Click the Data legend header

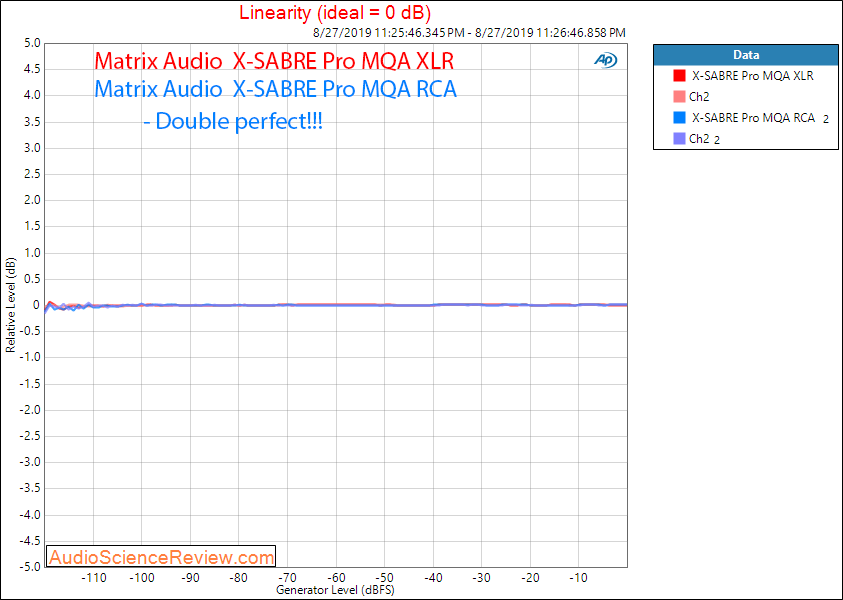(746, 55)
